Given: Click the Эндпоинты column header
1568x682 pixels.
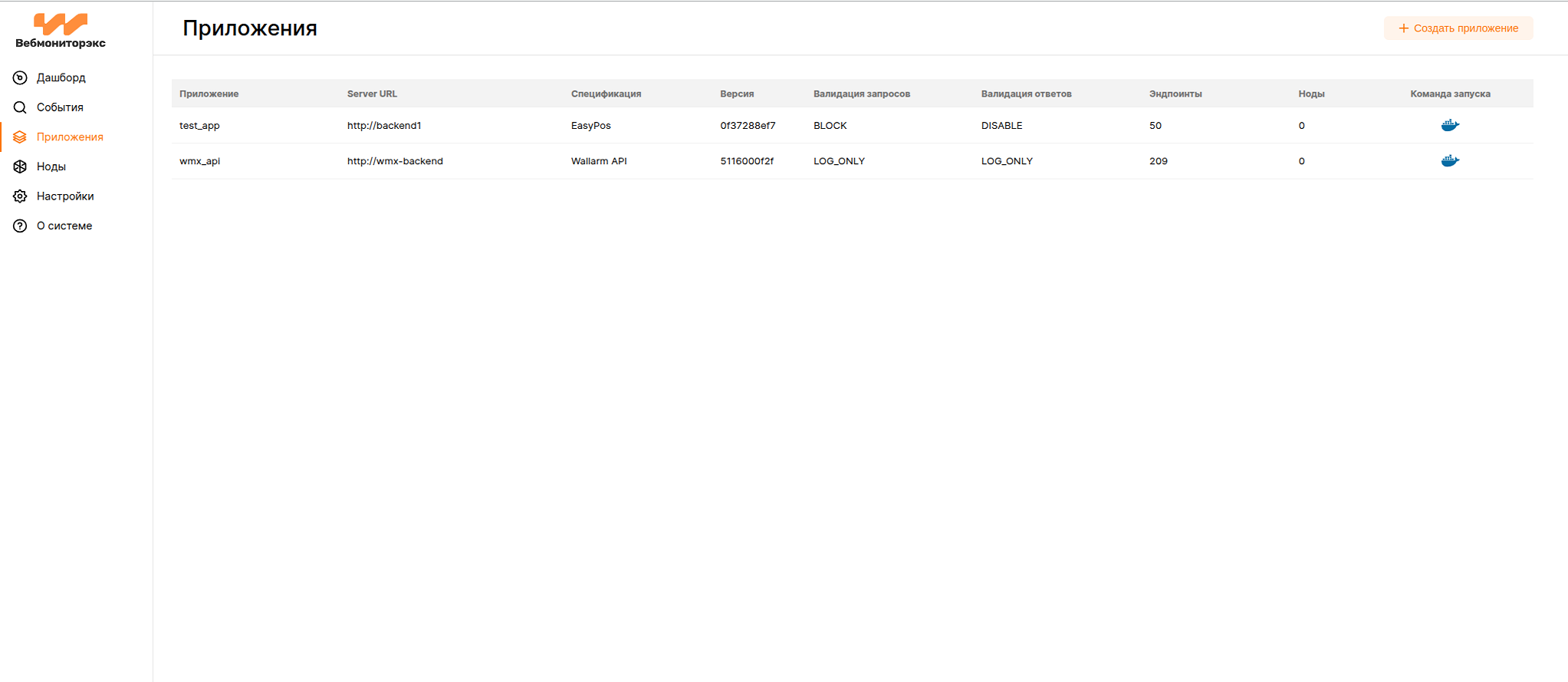Looking at the screenshot, I should click(x=1175, y=94).
